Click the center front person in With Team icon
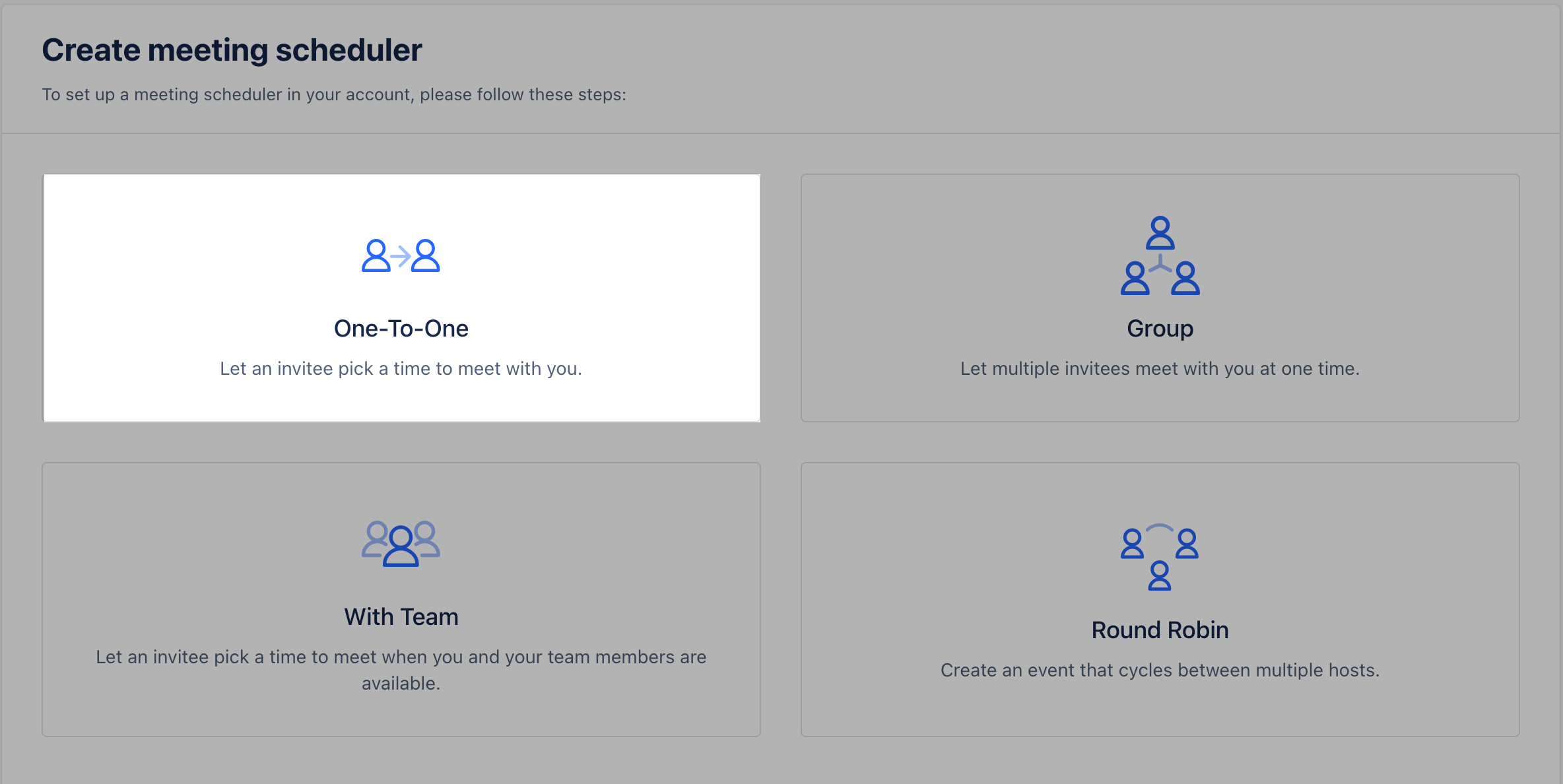The height and width of the screenshot is (784, 1563). coord(401,547)
